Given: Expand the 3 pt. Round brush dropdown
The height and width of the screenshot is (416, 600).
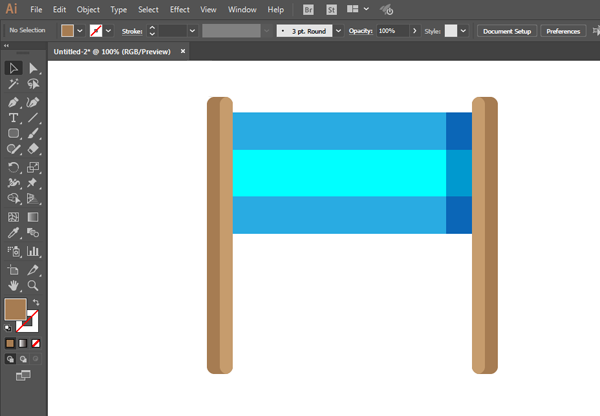Looking at the screenshot, I should click(338, 31).
